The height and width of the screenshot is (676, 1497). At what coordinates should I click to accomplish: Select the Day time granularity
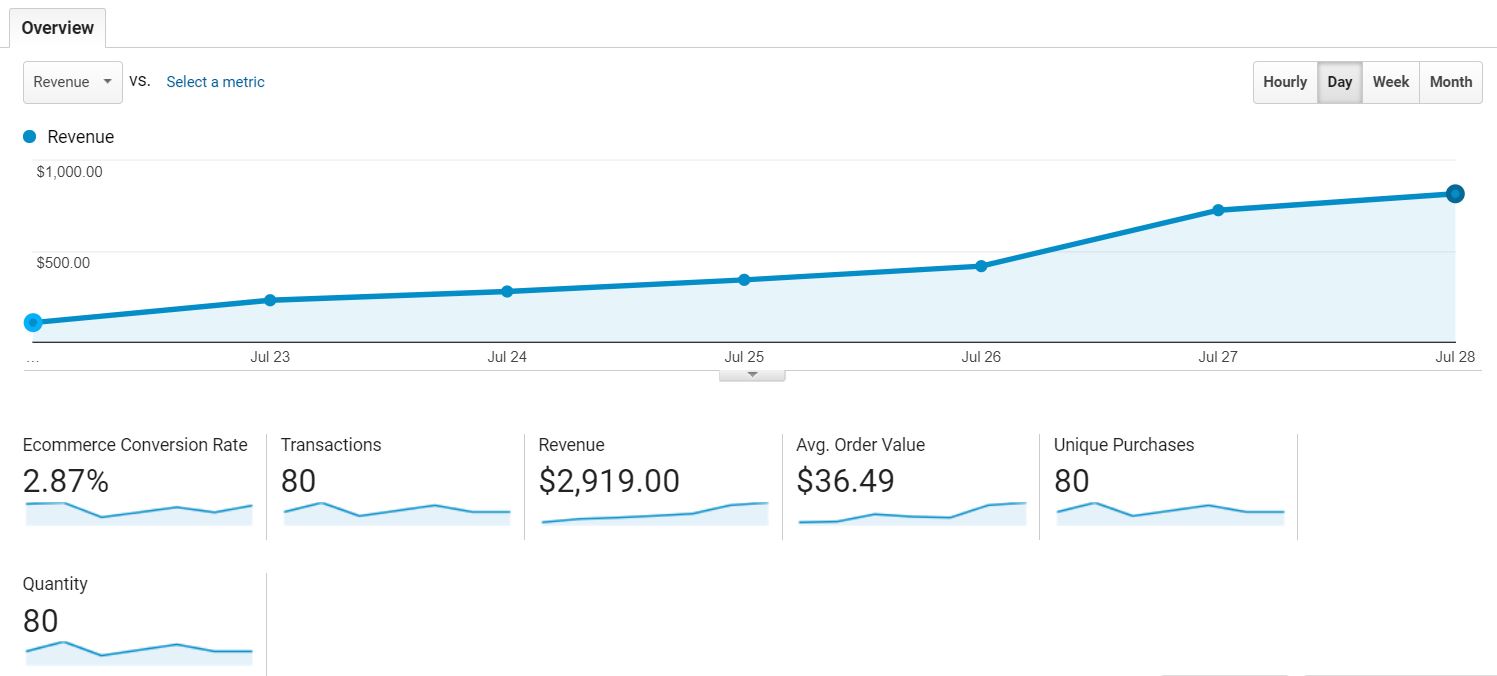(1339, 82)
